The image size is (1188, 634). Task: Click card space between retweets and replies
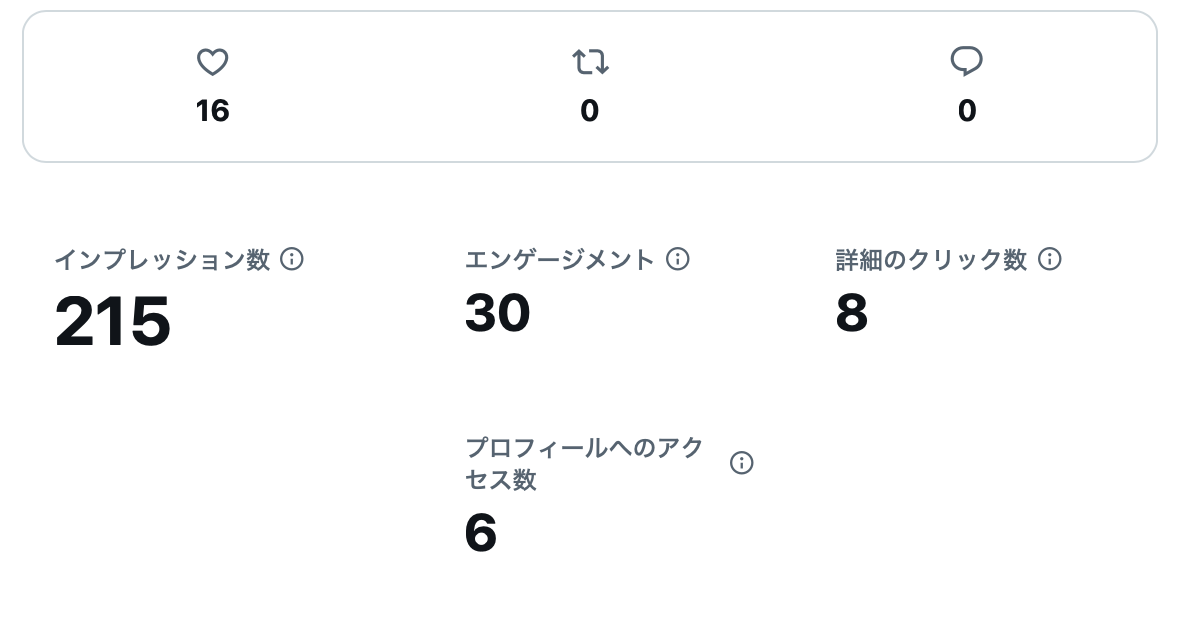point(778,87)
